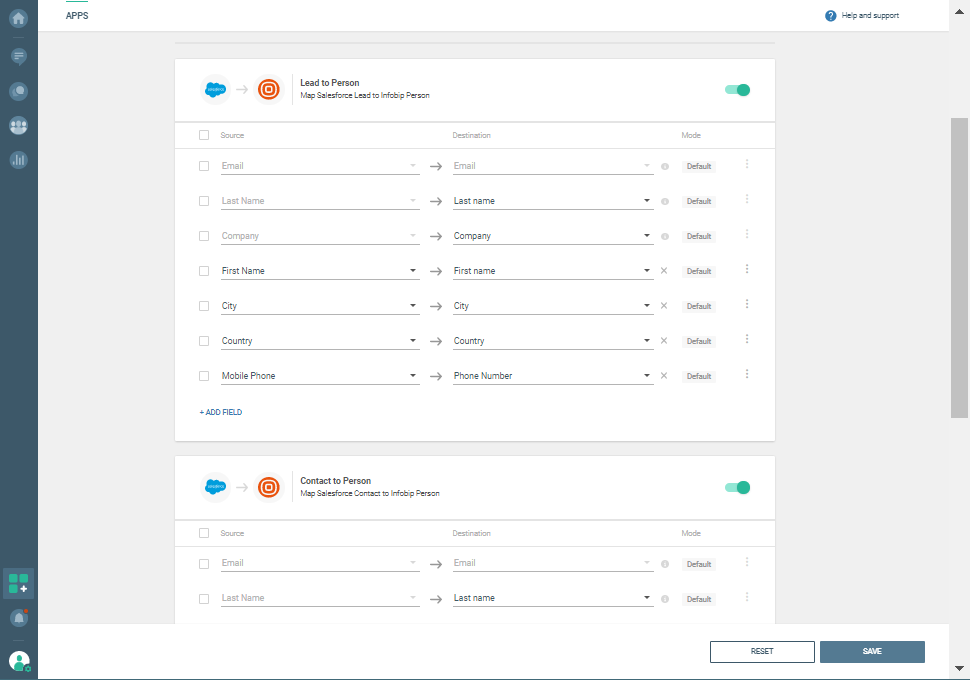Image resolution: width=970 pixels, height=680 pixels.
Task: Open the Analytics icon in the sidebar
Action: click(x=18, y=160)
